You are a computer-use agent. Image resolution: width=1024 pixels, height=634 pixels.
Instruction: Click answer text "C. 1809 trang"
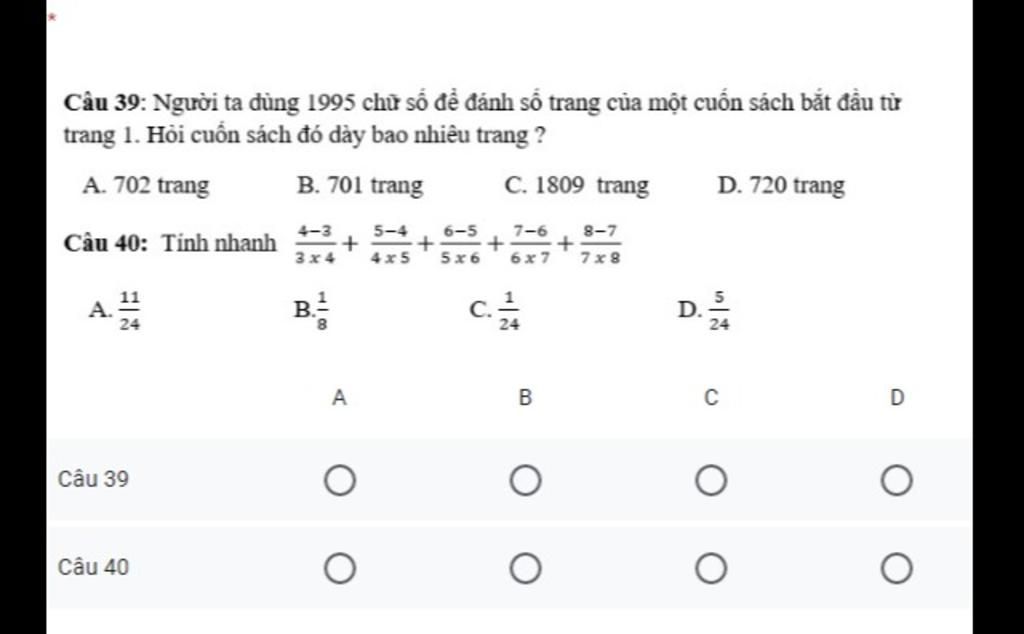point(577,186)
